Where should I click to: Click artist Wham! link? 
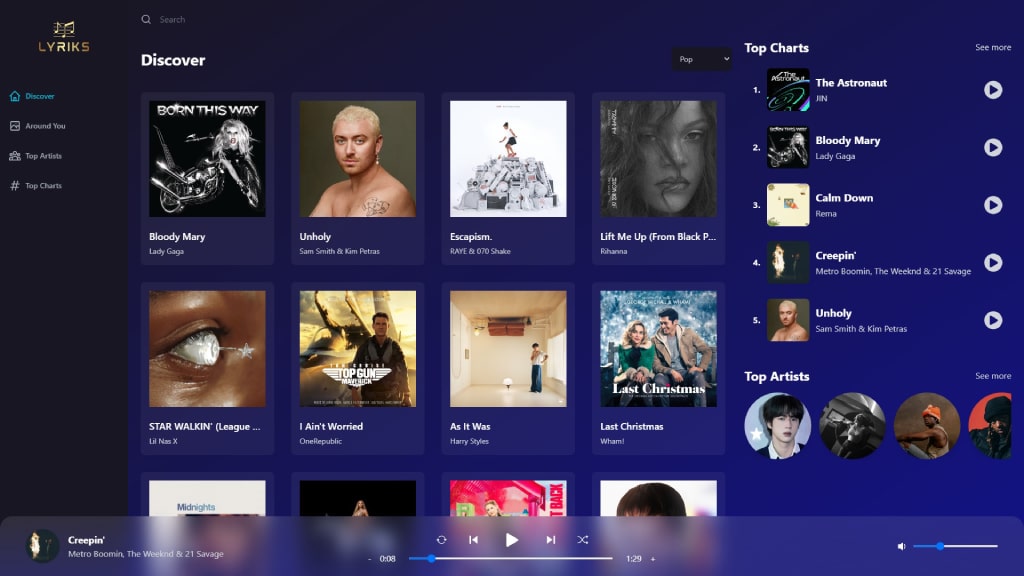[x=612, y=441]
